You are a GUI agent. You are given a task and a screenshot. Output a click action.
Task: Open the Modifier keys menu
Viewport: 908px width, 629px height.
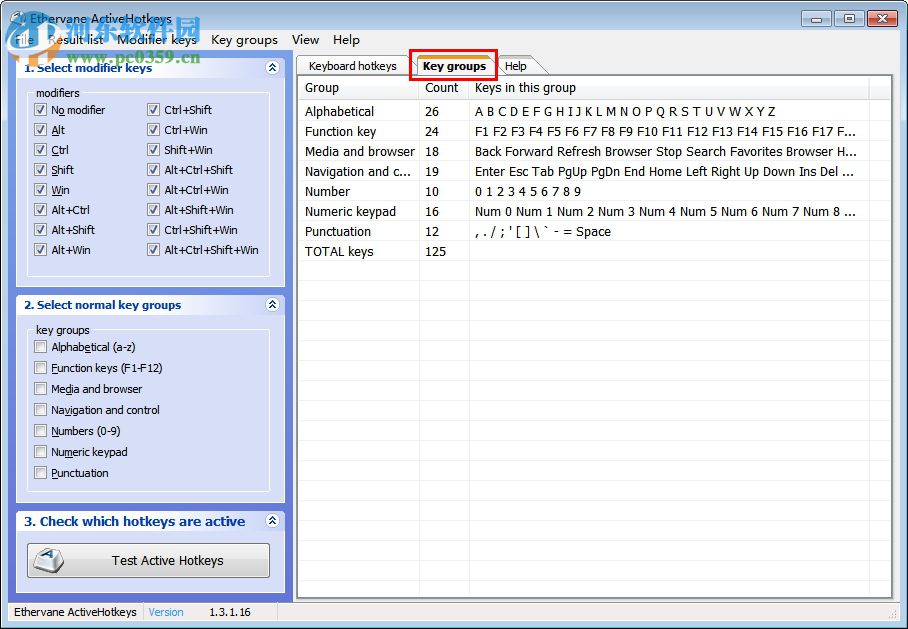coord(156,40)
